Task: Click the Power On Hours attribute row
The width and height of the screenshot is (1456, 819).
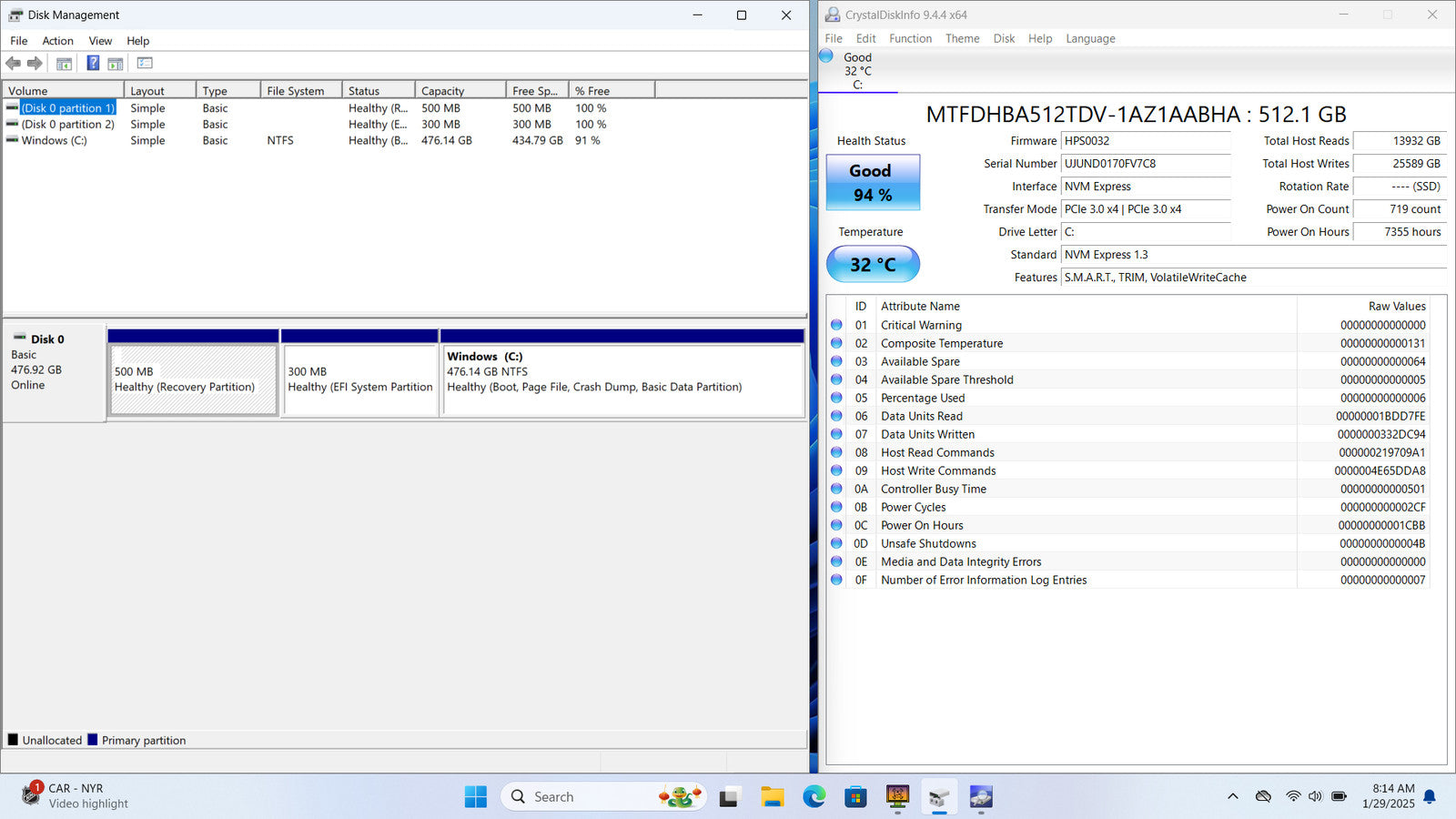Action: [x=1128, y=525]
